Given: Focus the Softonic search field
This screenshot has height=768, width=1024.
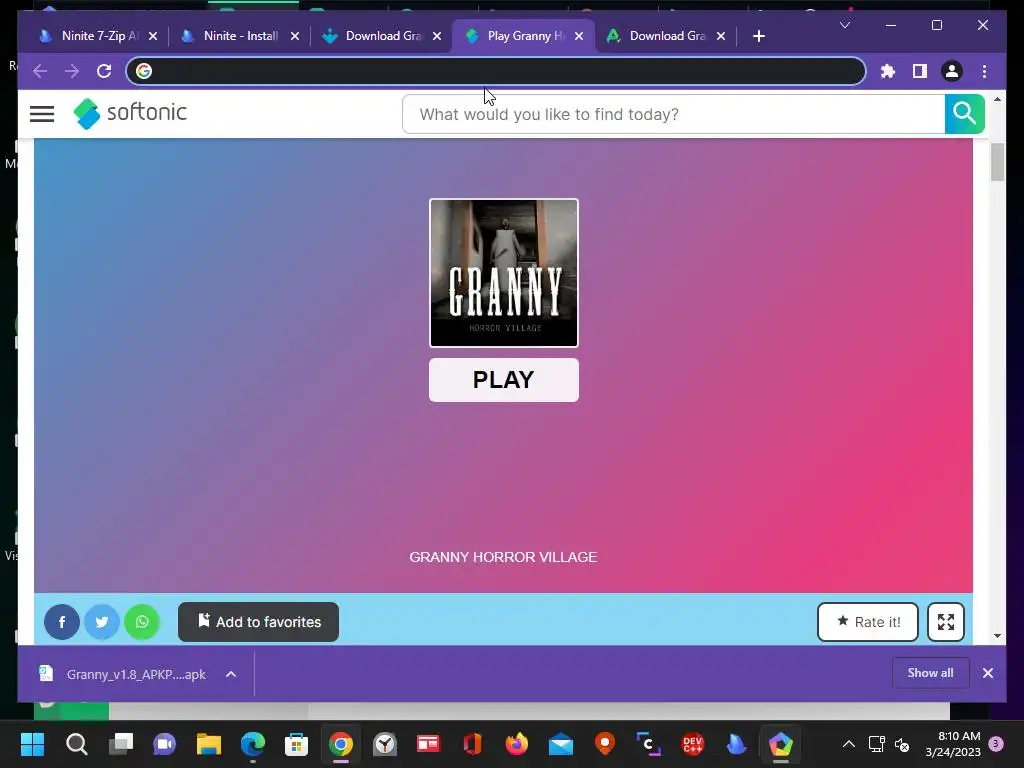Looking at the screenshot, I should pos(673,114).
